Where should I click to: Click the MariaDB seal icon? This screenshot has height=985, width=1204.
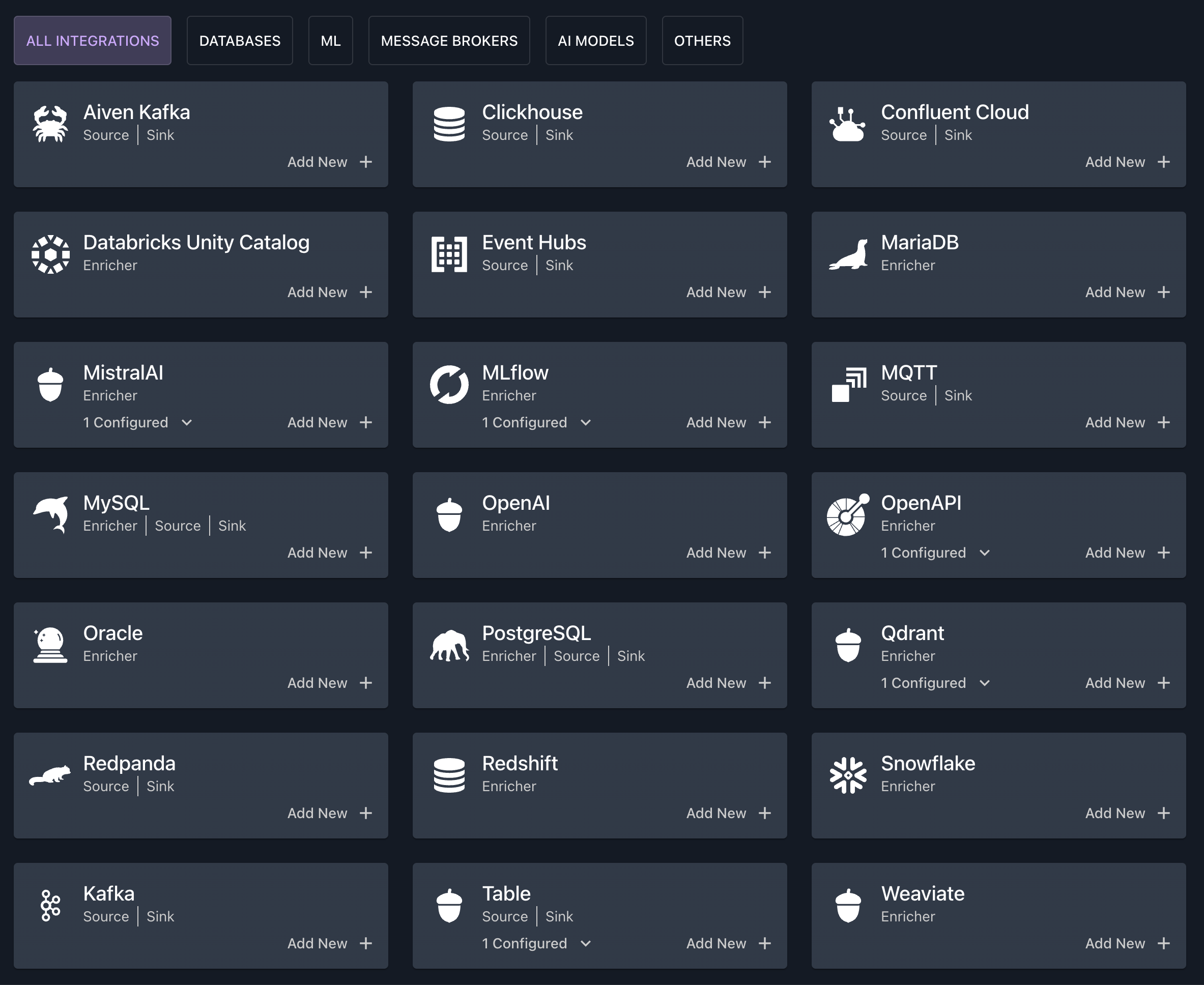point(848,254)
